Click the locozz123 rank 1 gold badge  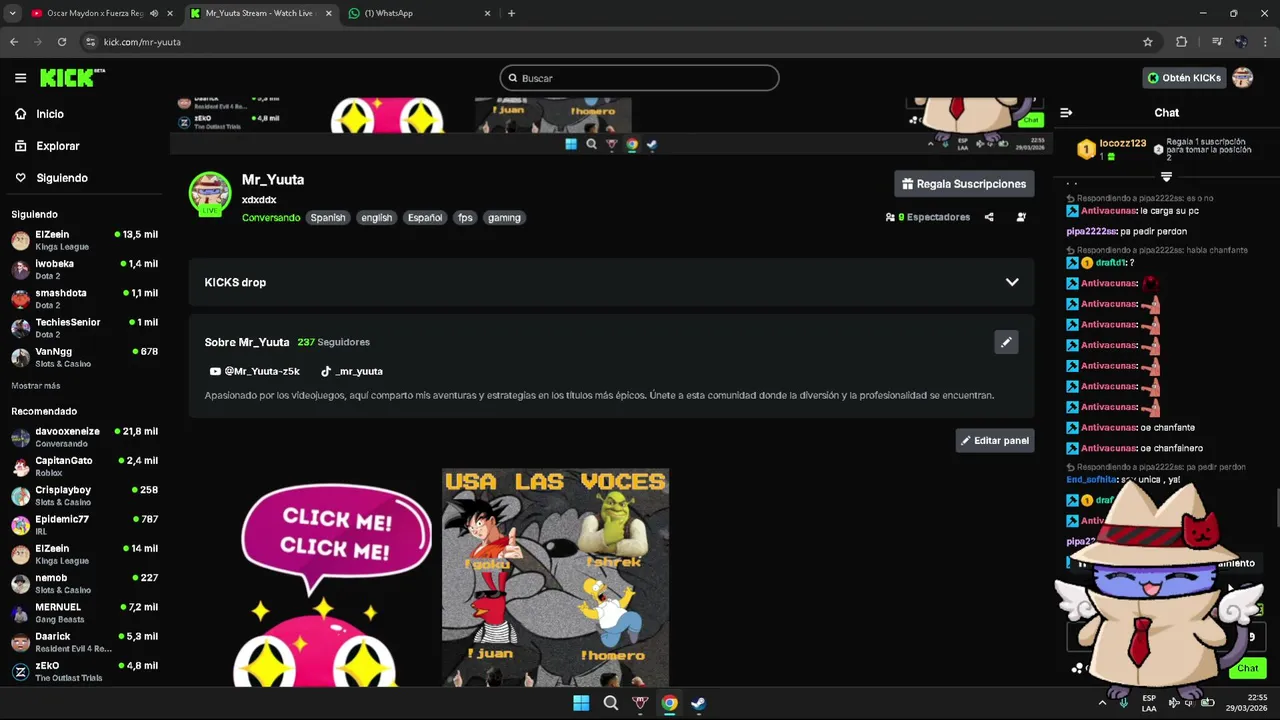tap(1086, 149)
